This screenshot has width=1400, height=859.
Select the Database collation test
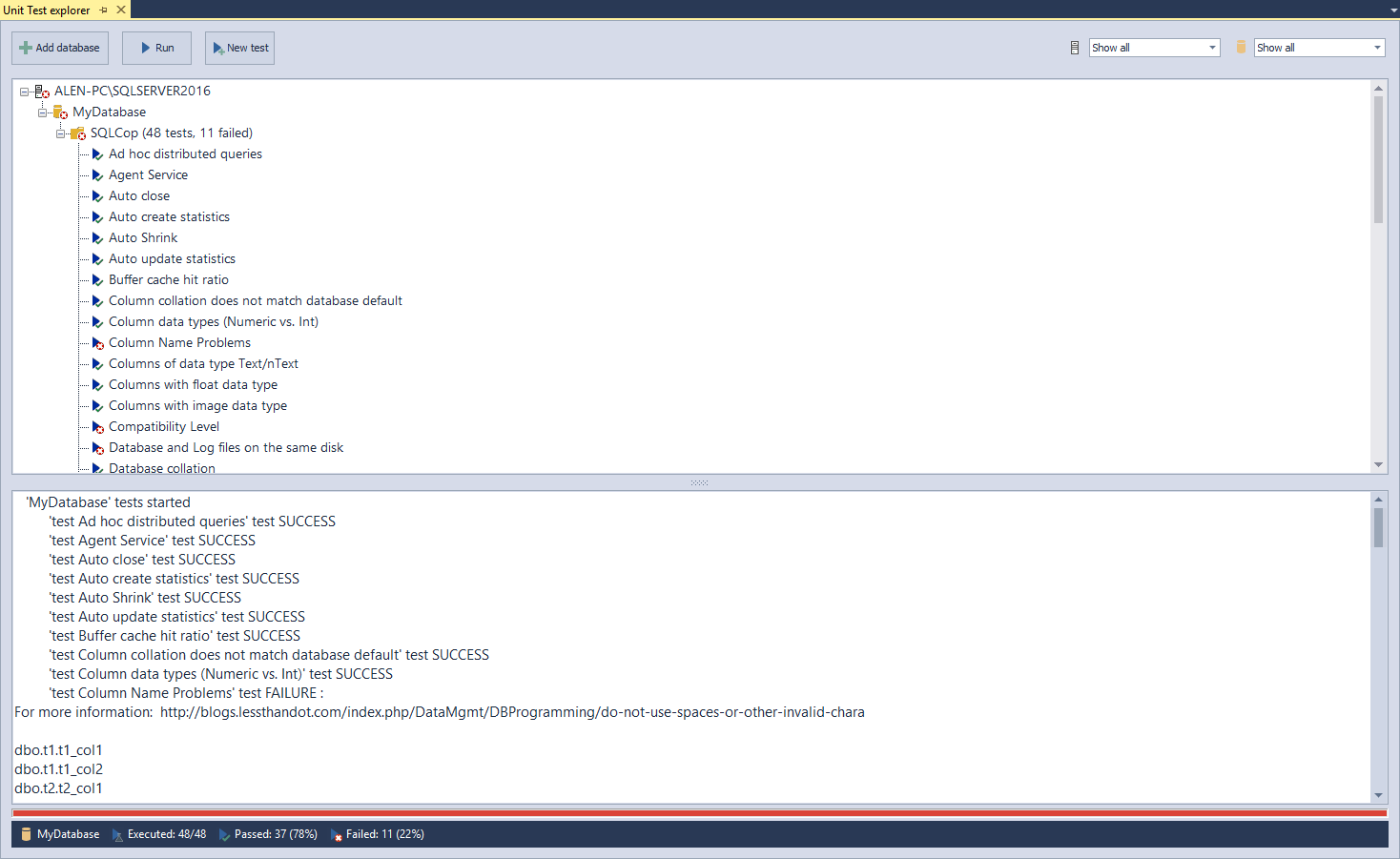pyautogui.click(x=162, y=468)
